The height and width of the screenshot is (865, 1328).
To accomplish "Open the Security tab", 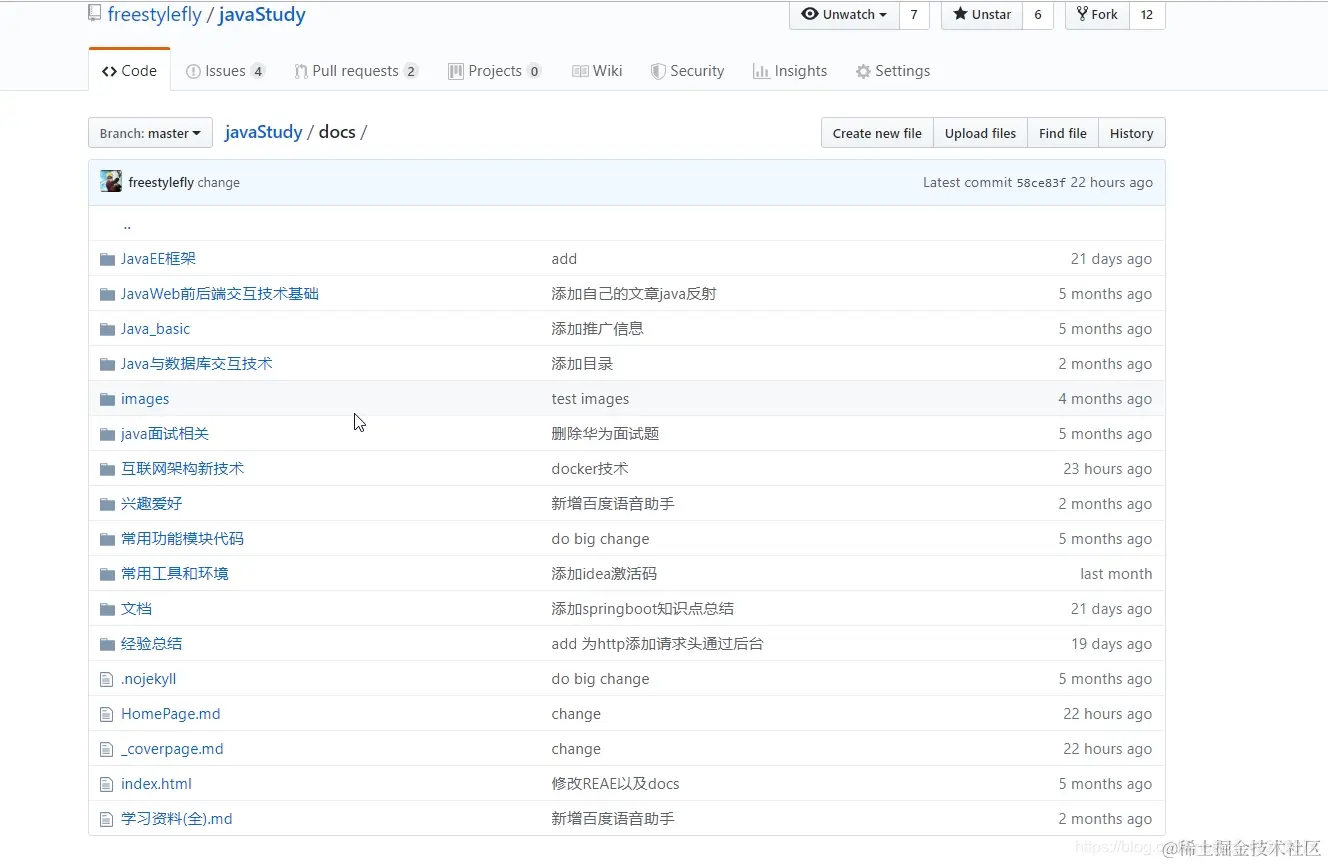I will (687, 71).
